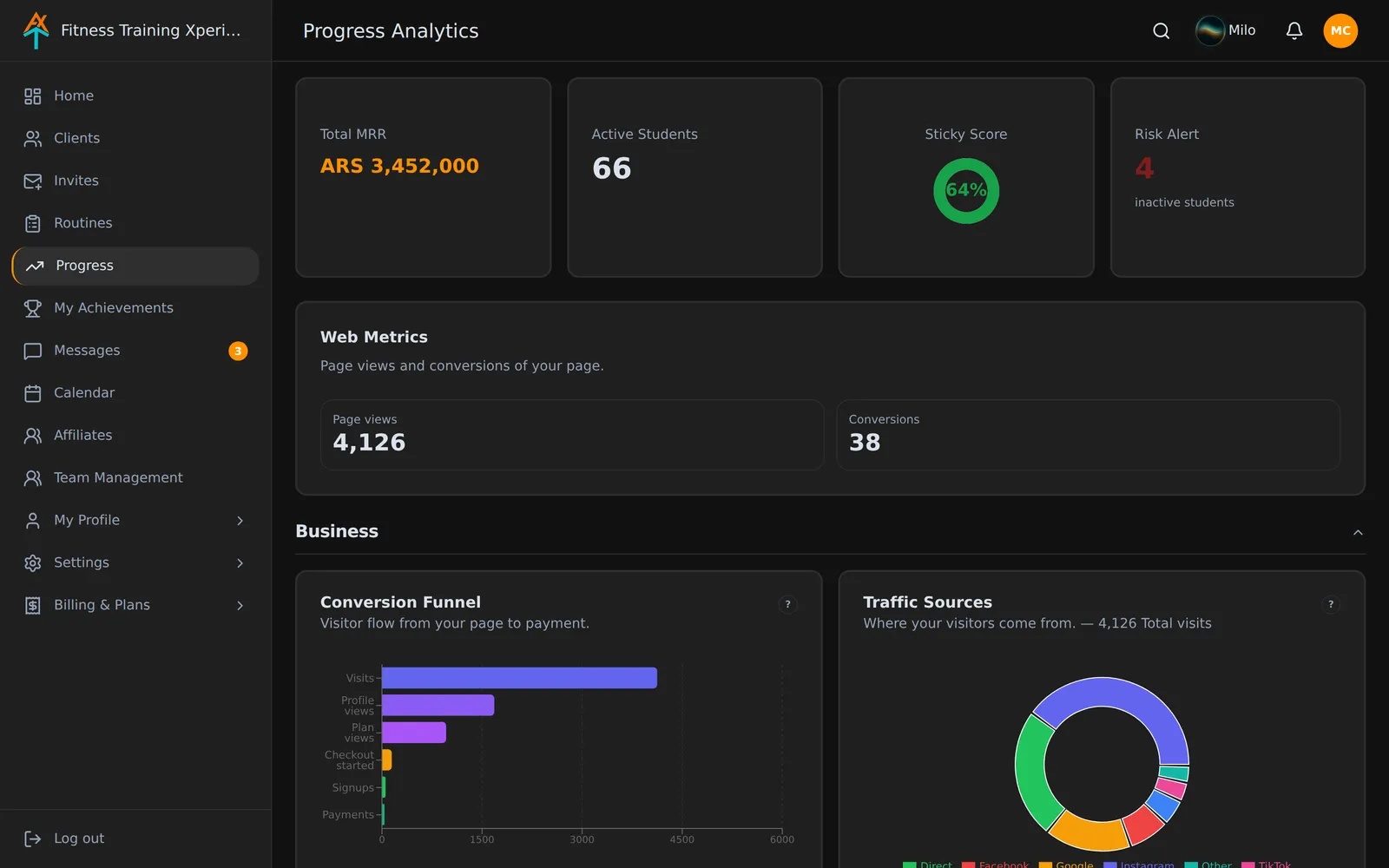Open the search magnifier in the header
Viewport: 1389px width, 868px height.
click(x=1161, y=31)
